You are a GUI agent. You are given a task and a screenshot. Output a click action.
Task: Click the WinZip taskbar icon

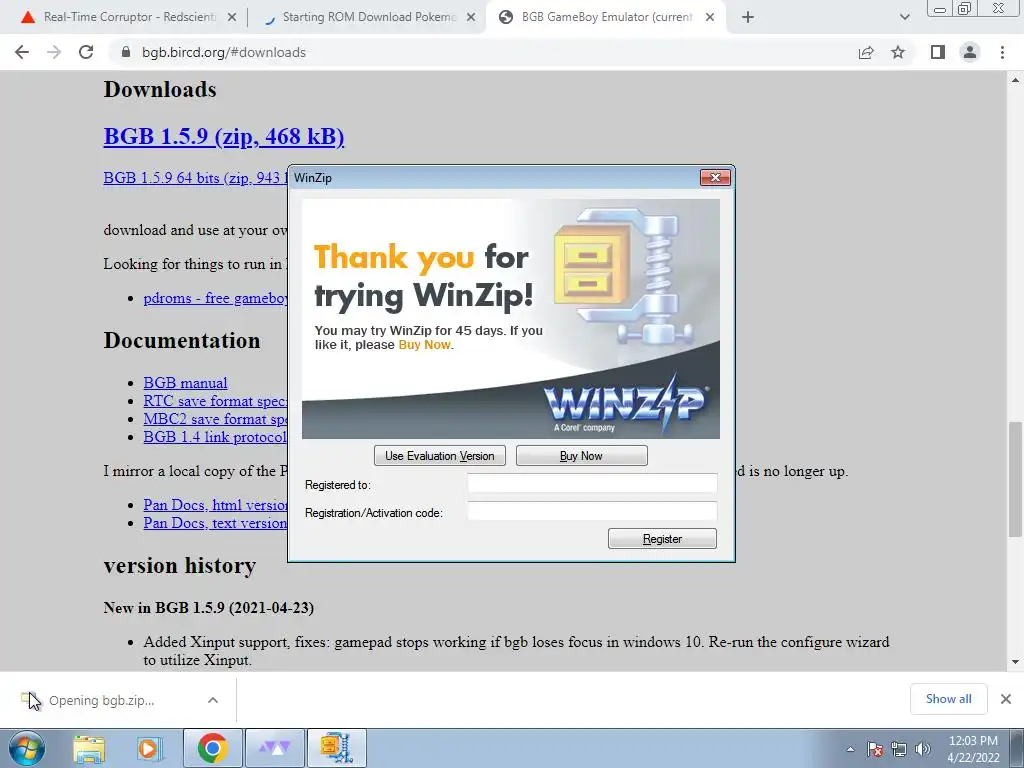point(337,748)
